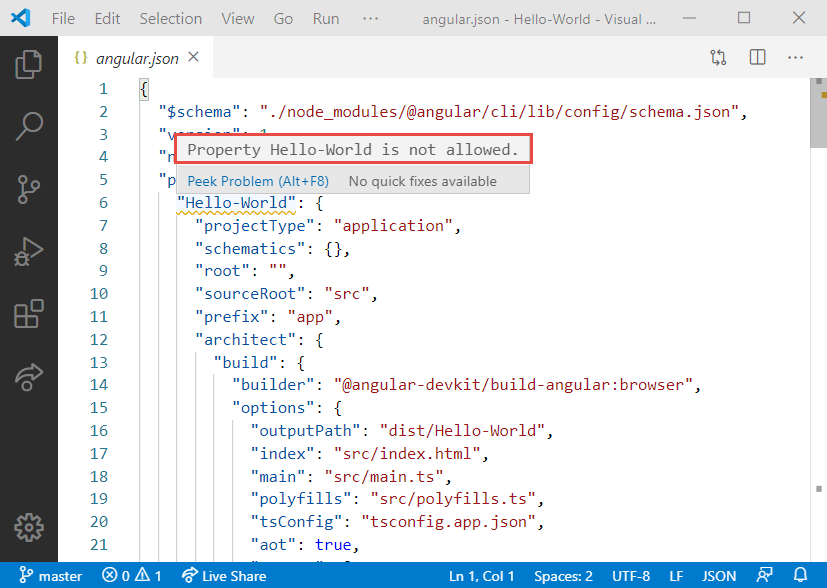Open the Selection menu
827x588 pixels.
pyautogui.click(x=170, y=18)
